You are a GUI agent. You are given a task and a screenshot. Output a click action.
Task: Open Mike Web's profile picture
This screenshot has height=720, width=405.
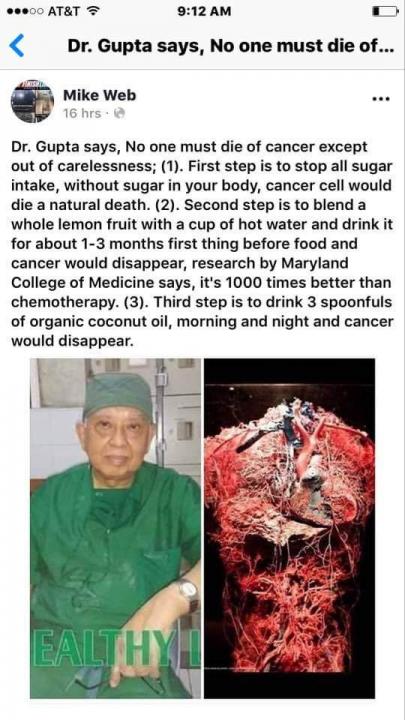[x=32, y=101]
